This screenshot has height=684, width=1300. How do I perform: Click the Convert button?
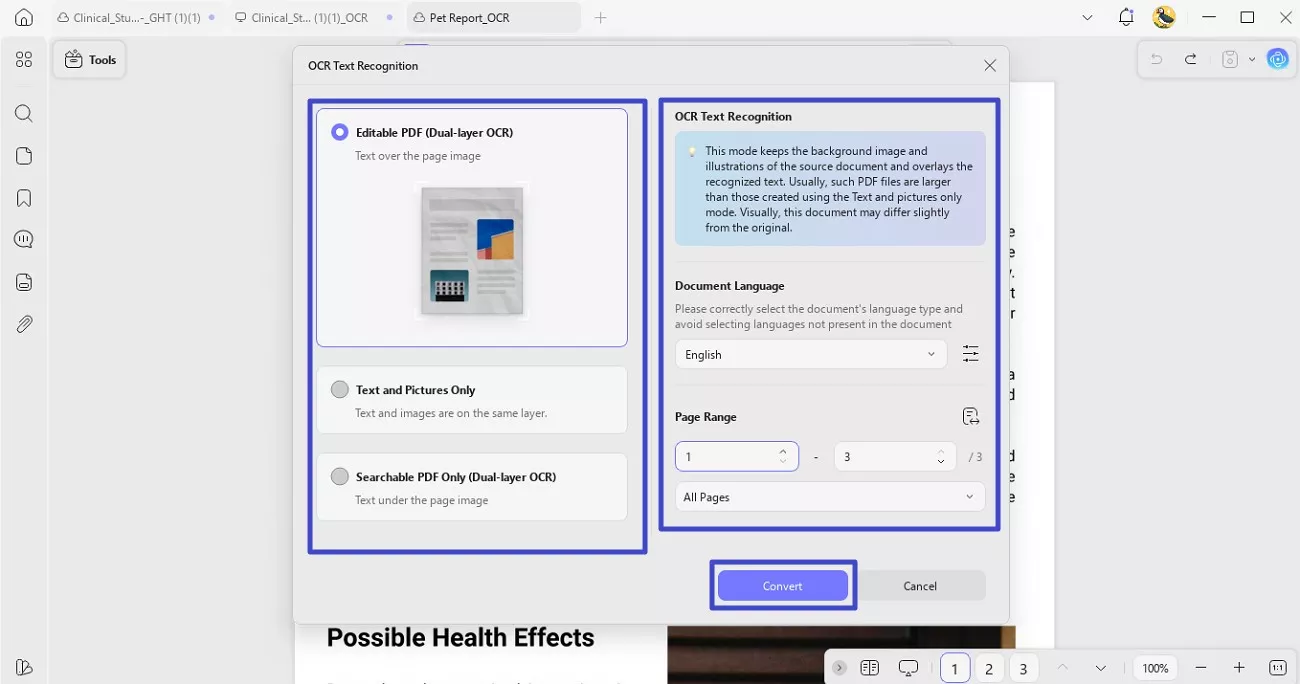point(782,585)
